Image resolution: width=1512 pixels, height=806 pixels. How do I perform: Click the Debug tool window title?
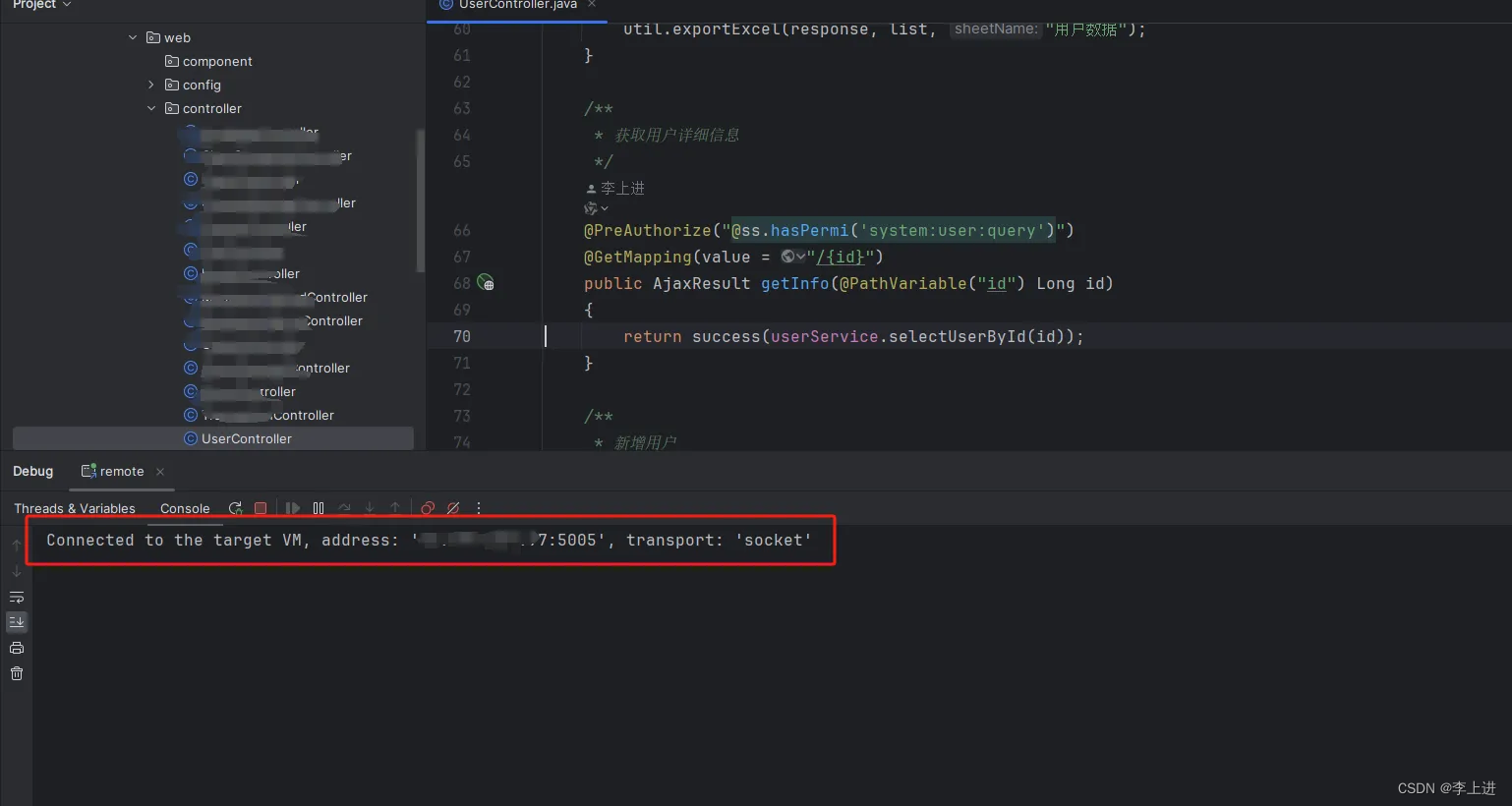point(32,472)
